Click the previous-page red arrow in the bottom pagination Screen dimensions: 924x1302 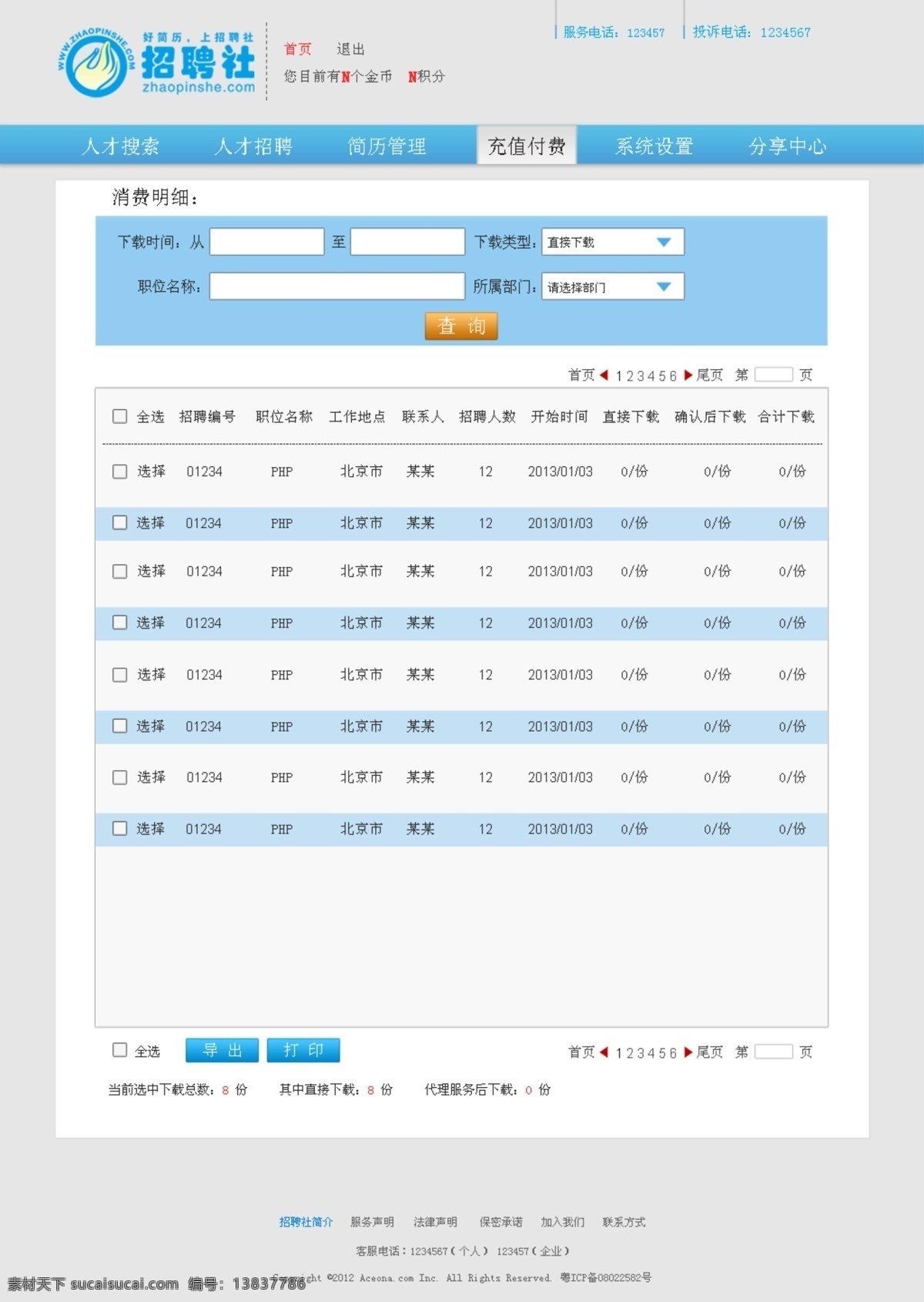[x=604, y=1052]
